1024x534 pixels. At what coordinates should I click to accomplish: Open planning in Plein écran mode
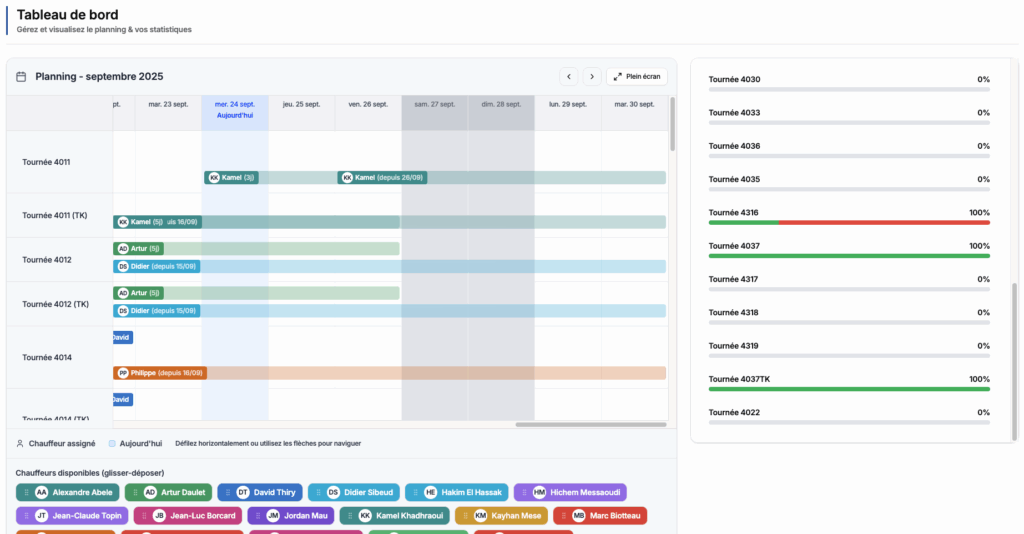[636, 76]
